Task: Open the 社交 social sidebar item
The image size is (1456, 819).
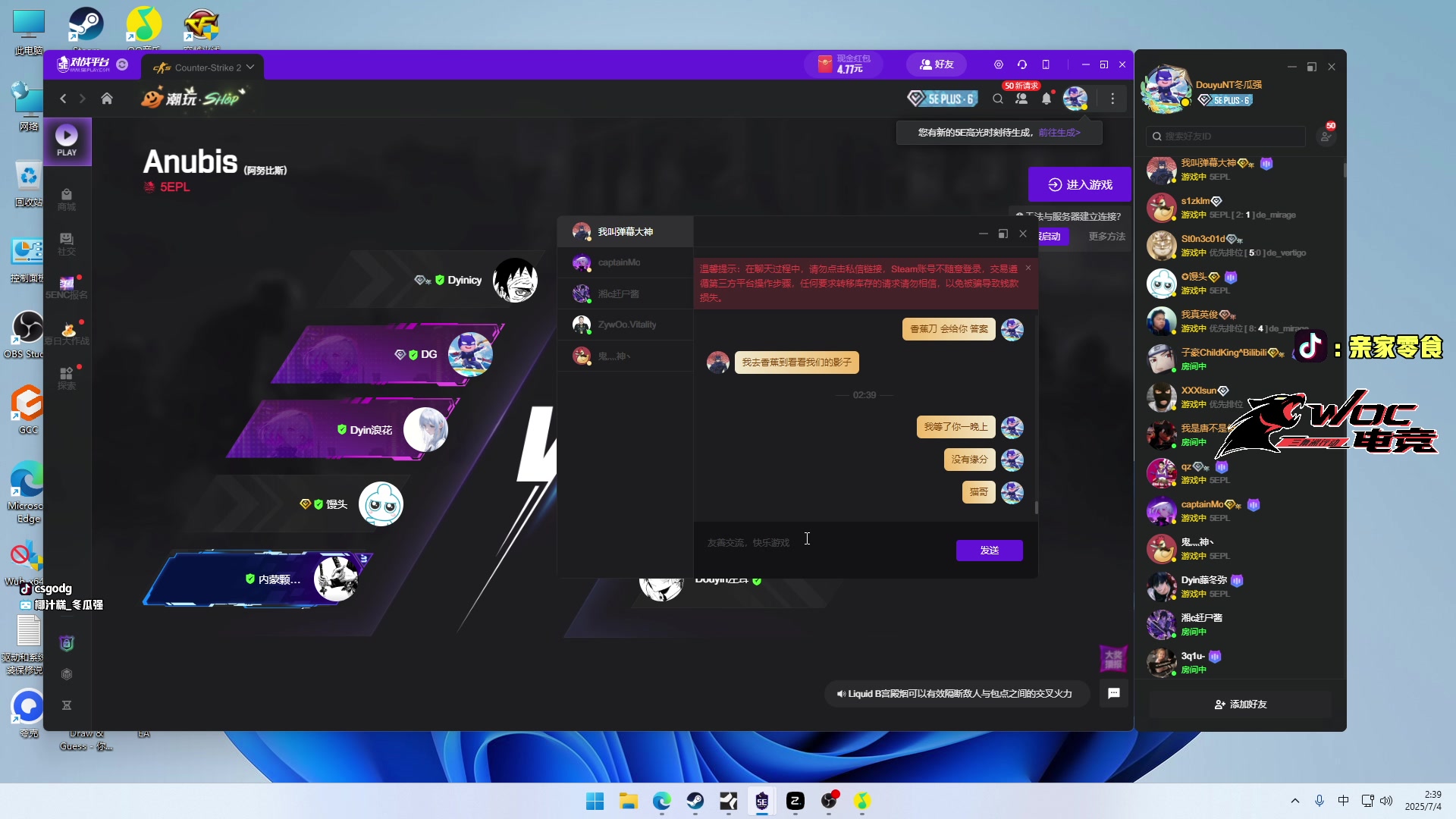Action: pos(67,244)
